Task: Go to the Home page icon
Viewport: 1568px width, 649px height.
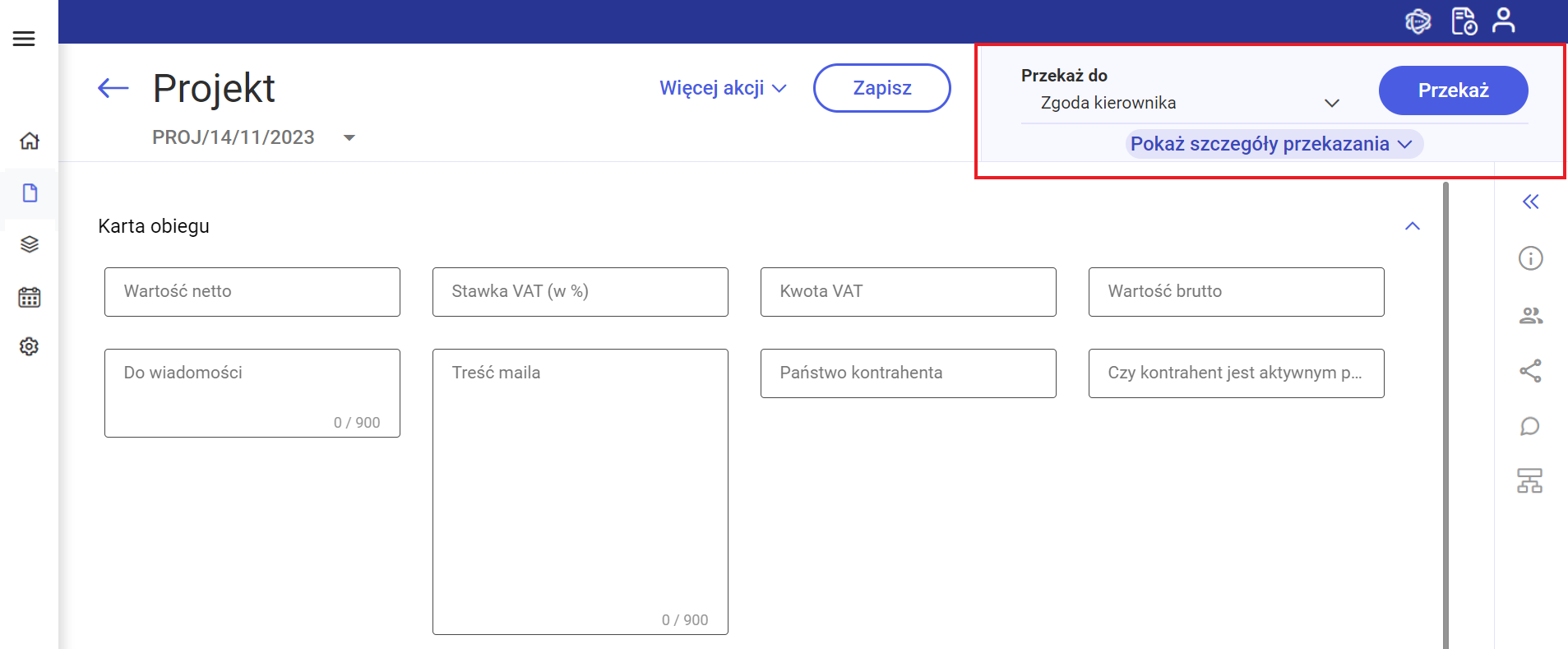Action: pos(30,141)
